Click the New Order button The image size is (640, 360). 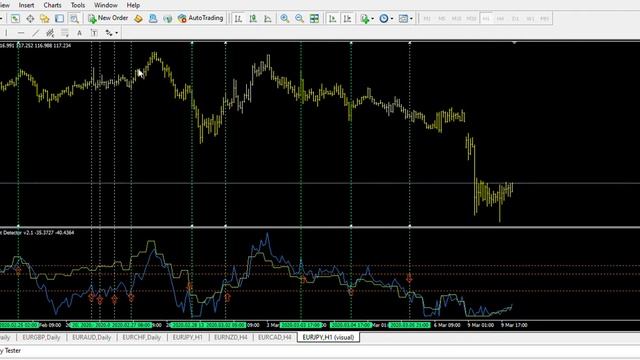pos(108,18)
